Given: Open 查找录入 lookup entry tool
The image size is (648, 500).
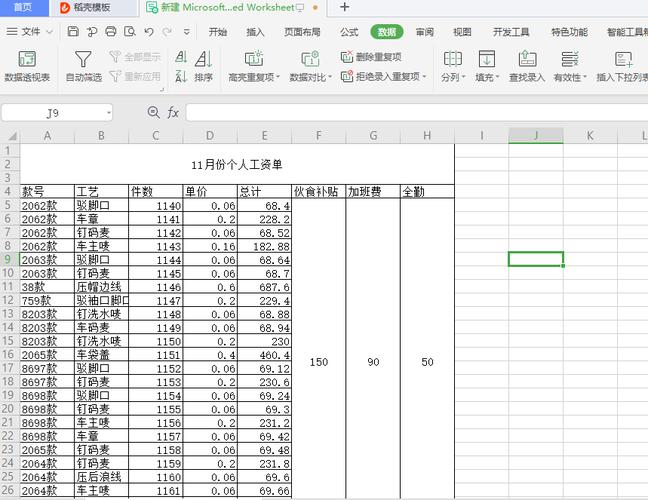Looking at the screenshot, I should pyautogui.click(x=527, y=66).
